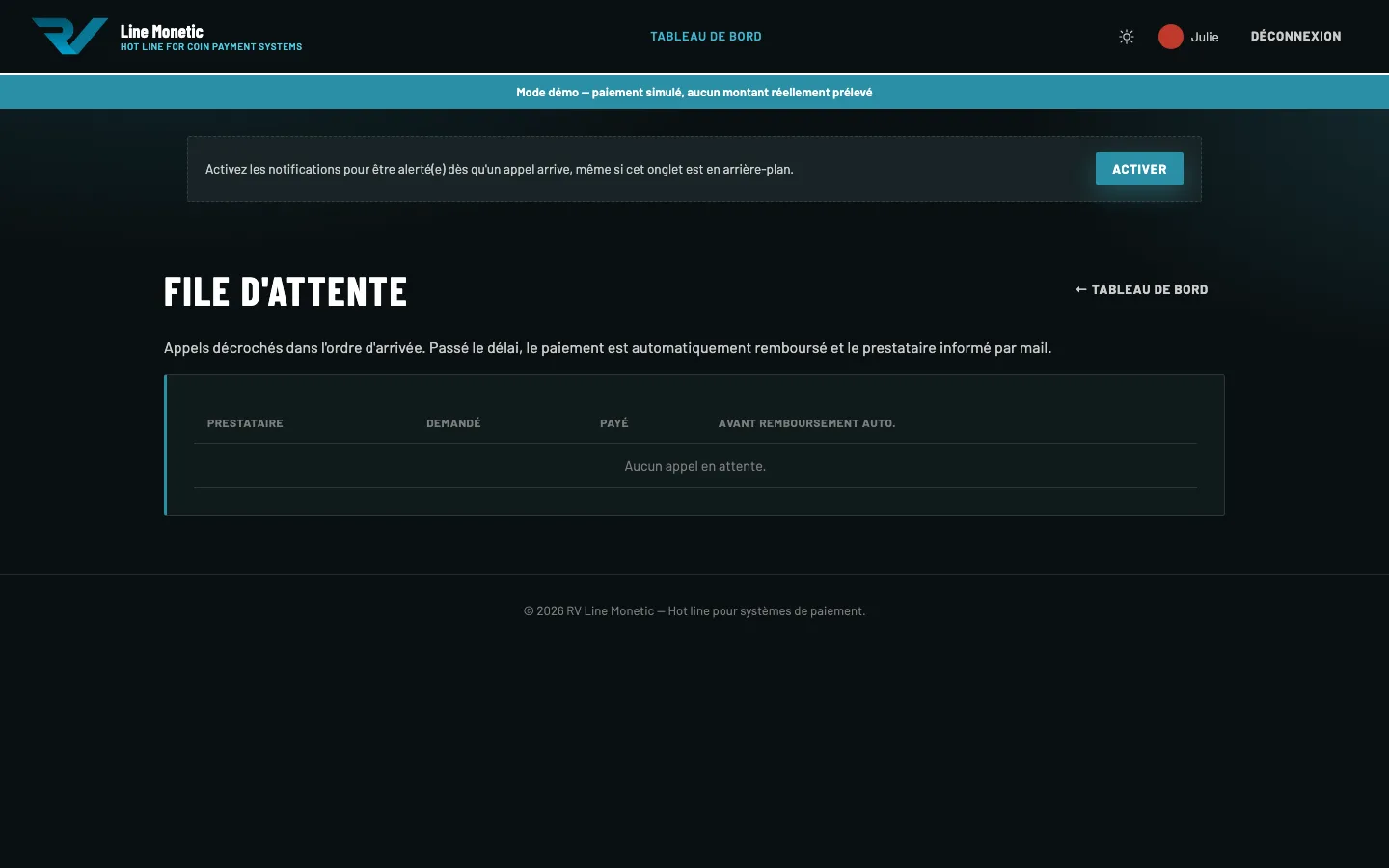Click the © 2026 RV Line Monetic footer
1389x868 pixels.
pyautogui.click(x=694, y=610)
